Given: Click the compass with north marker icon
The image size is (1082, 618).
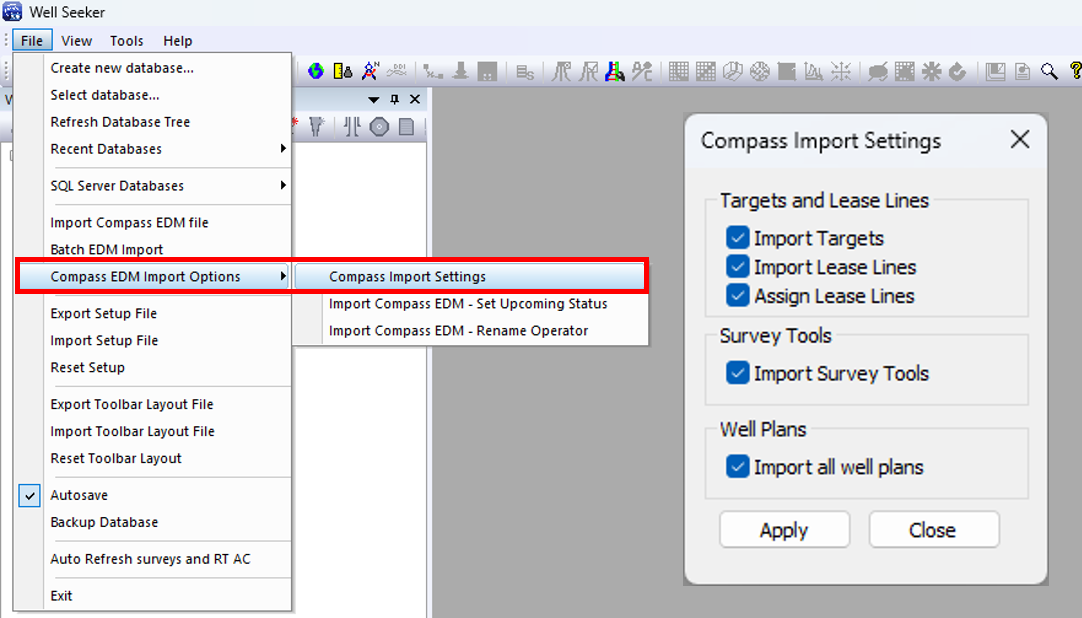Looking at the screenshot, I should click(x=370, y=71).
